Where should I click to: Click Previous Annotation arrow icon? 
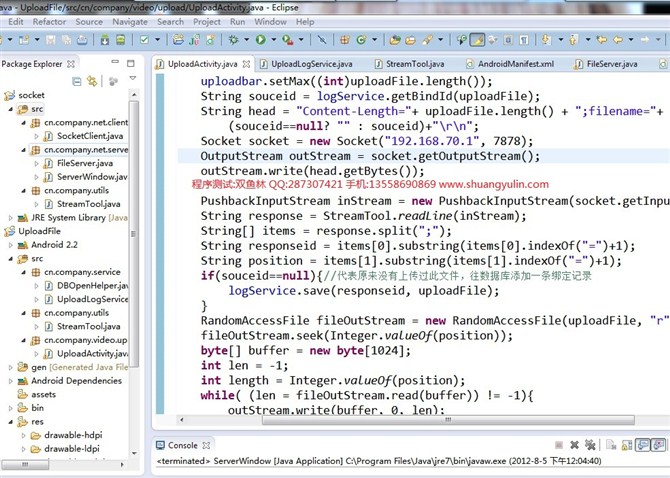(573, 40)
